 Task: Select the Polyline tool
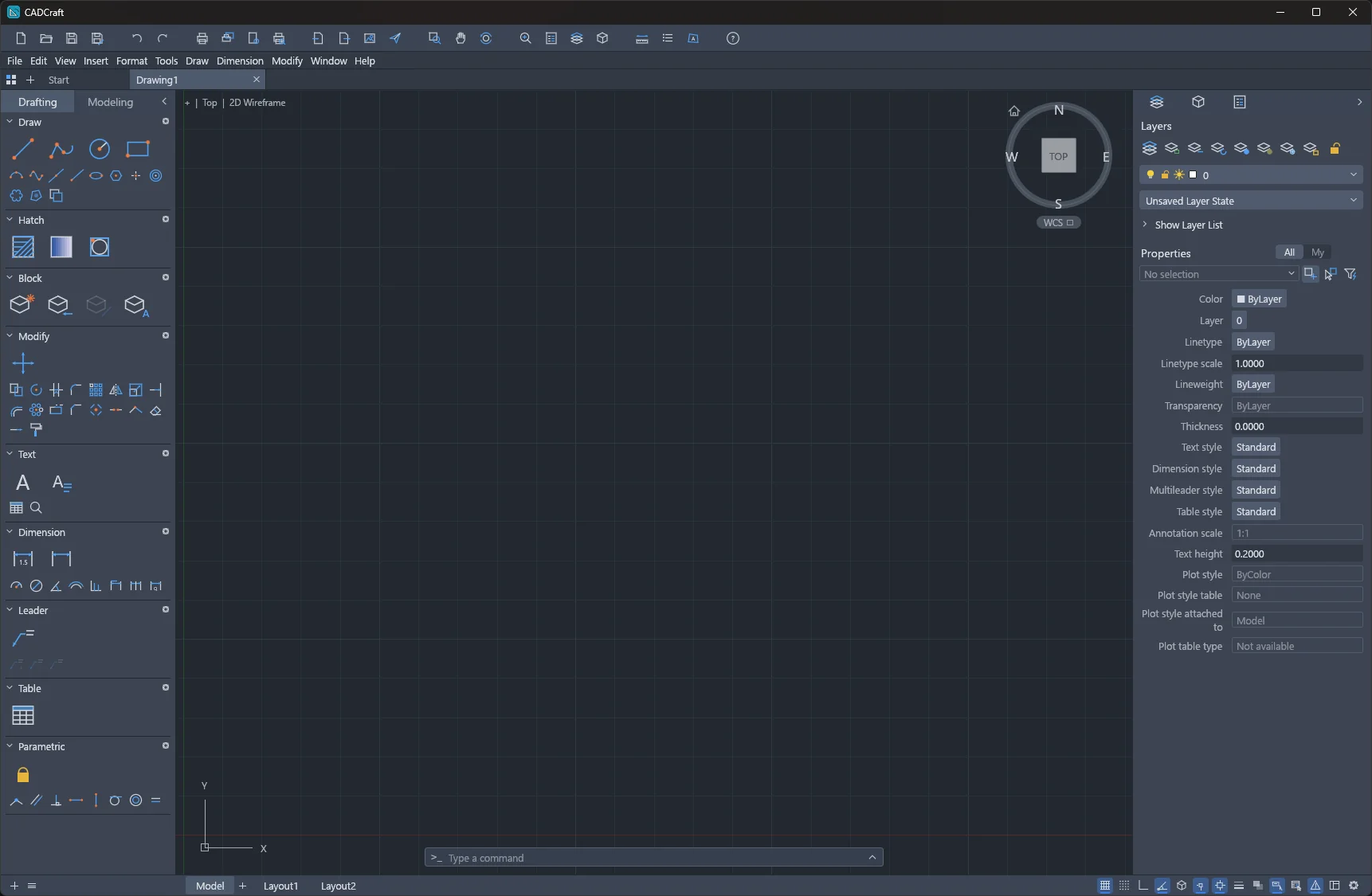click(x=61, y=149)
